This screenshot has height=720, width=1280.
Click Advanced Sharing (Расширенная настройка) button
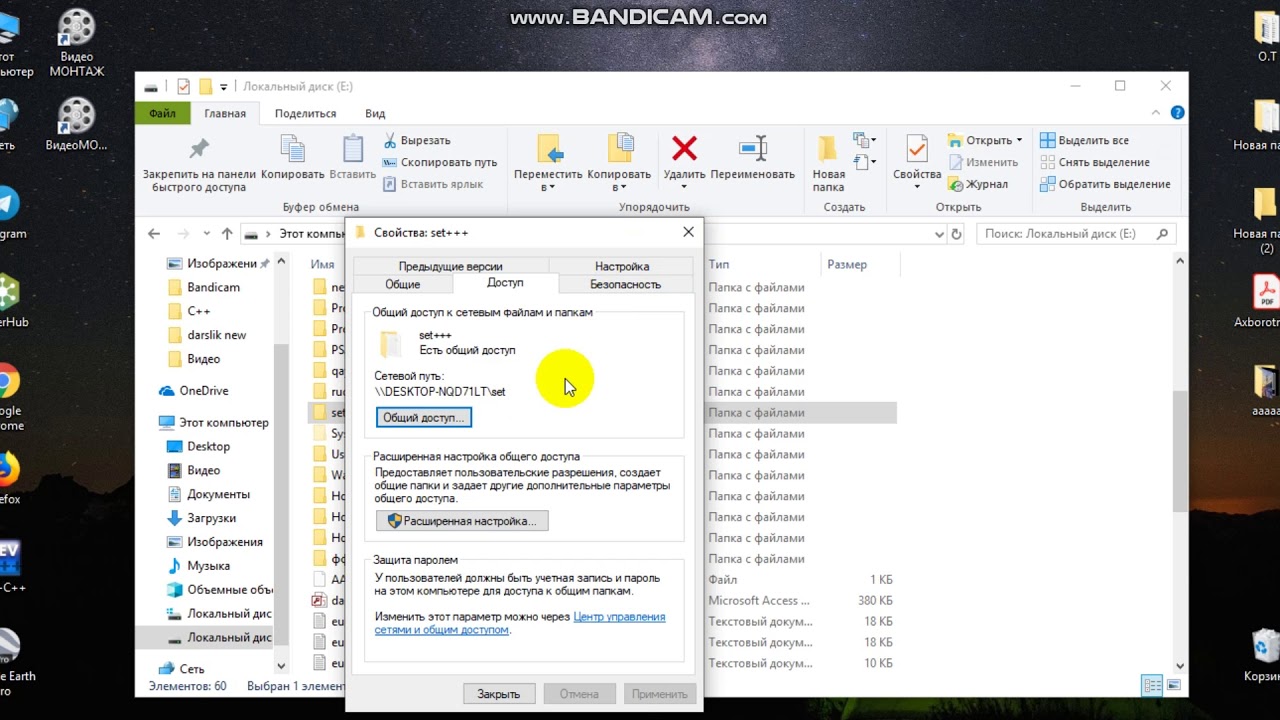(462, 521)
